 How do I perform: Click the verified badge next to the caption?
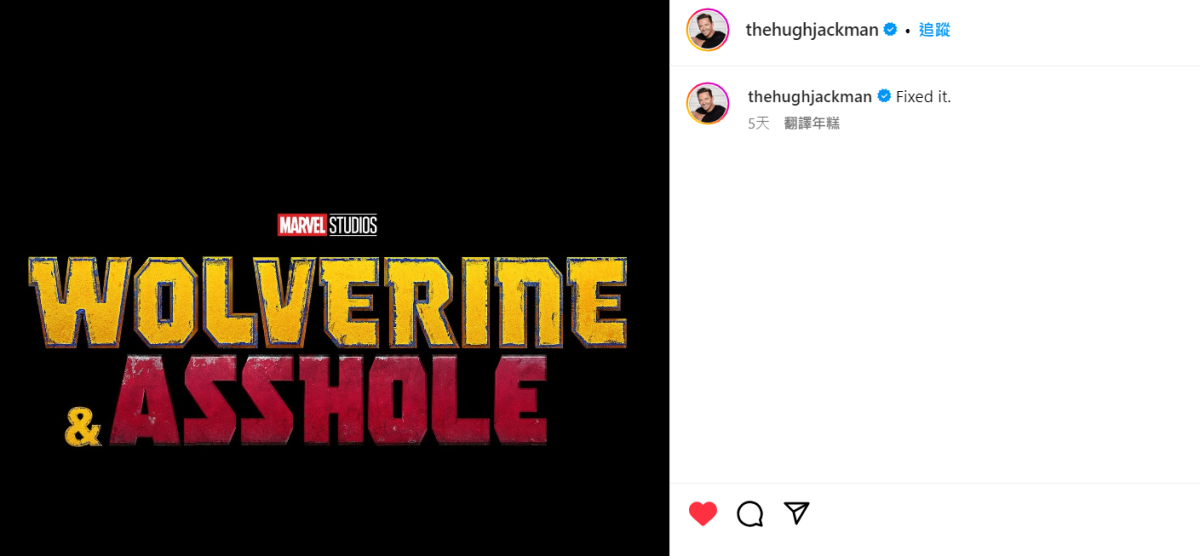pyautogui.click(x=884, y=96)
